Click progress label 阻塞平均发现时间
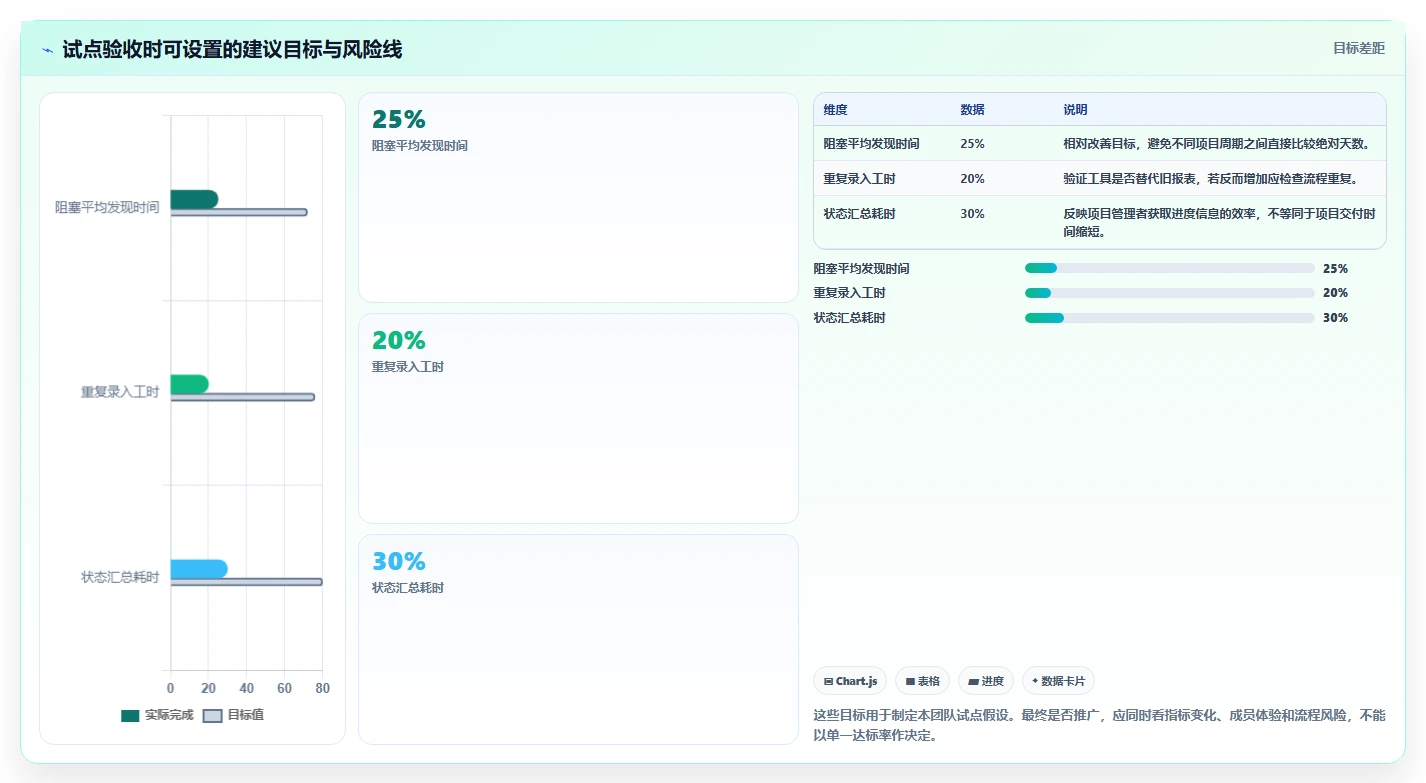 tap(862, 269)
